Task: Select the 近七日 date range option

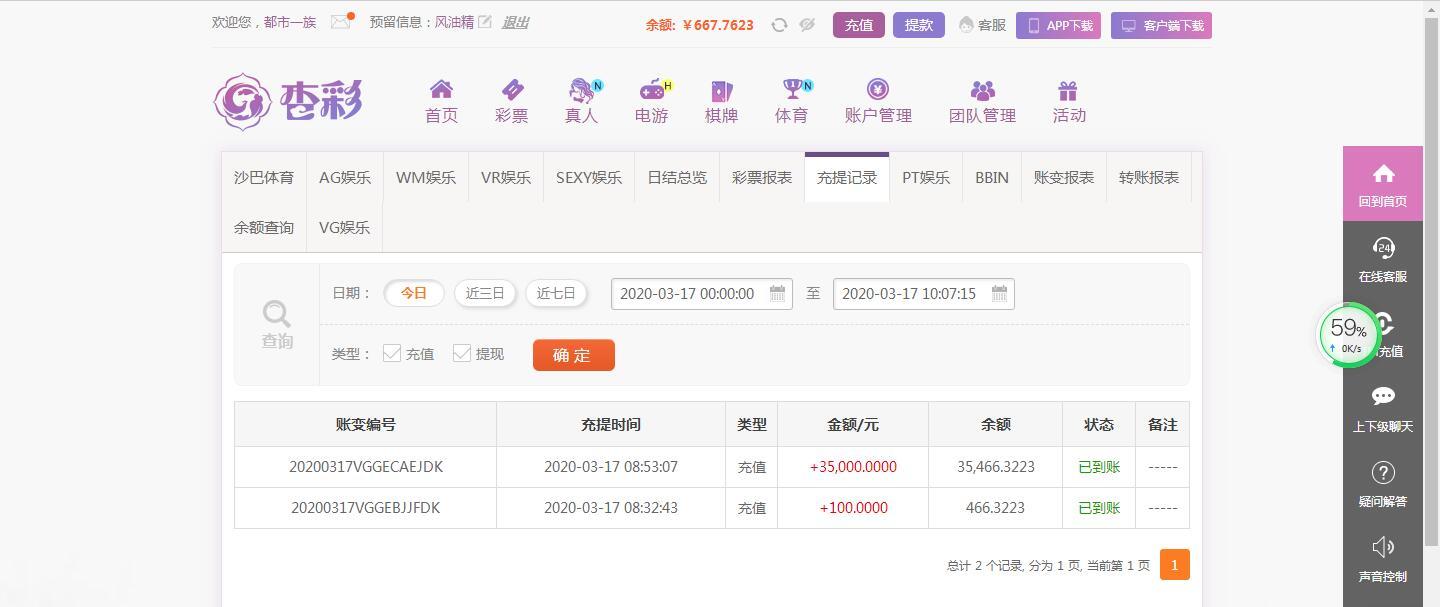Action: click(556, 293)
